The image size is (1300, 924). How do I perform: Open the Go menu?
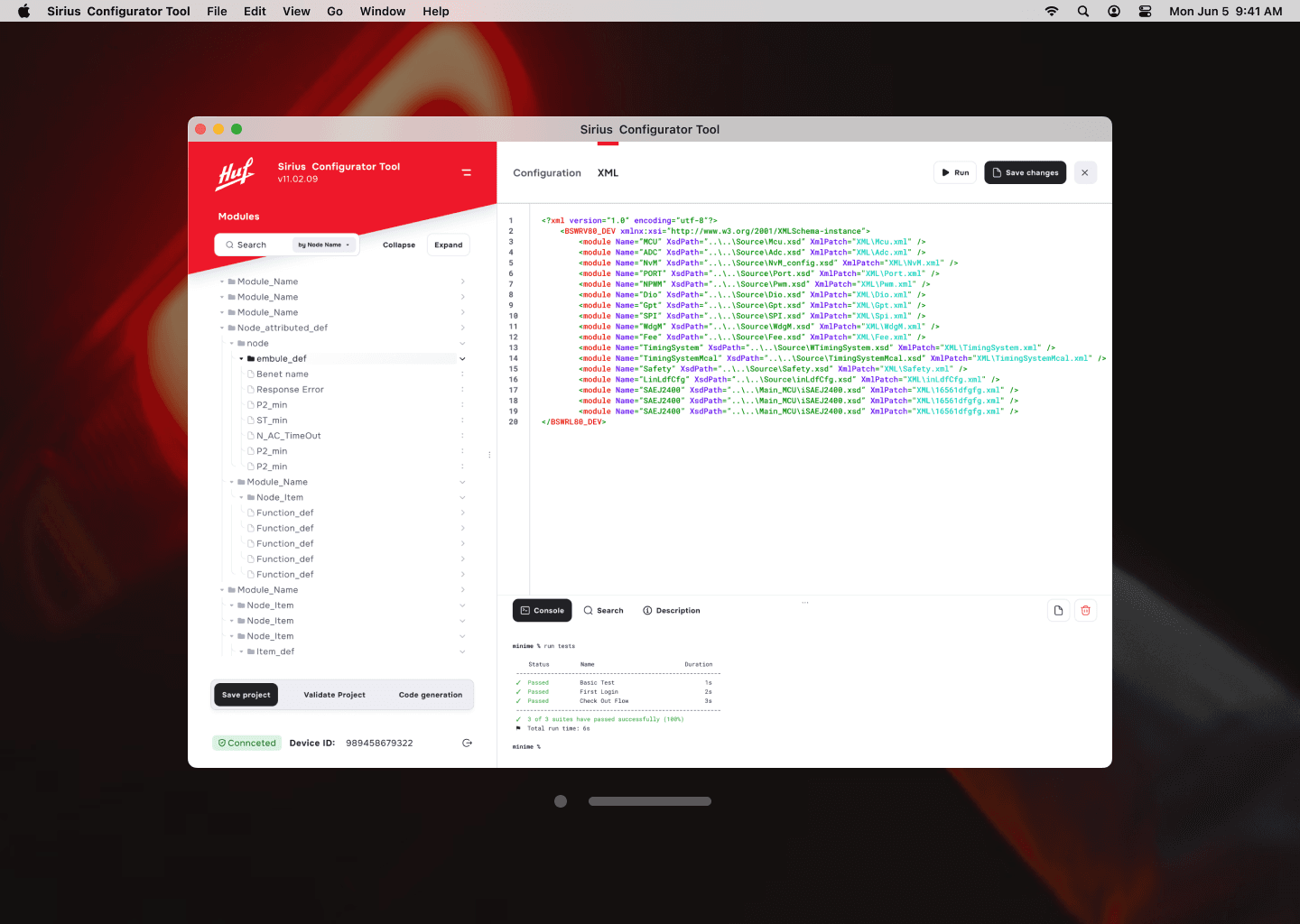click(335, 11)
